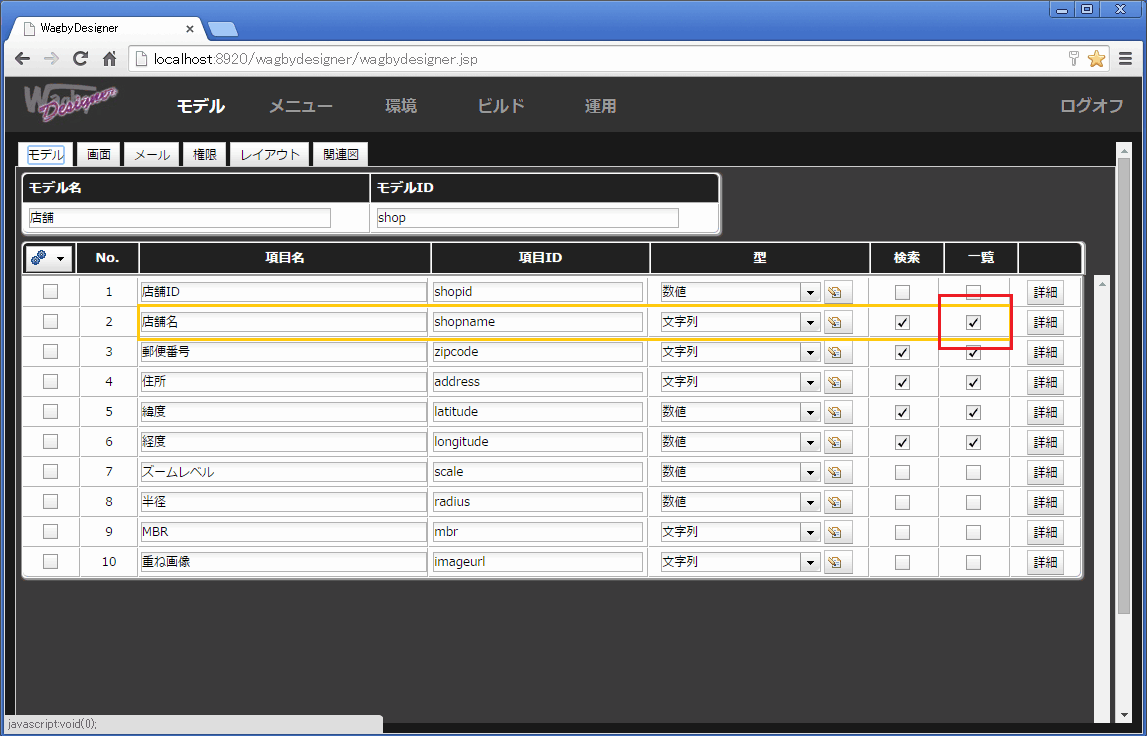Open type settings icon for 店舗名 row
Image resolution: width=1147 pixels, height=736 pixels.
tap(838, 323)
